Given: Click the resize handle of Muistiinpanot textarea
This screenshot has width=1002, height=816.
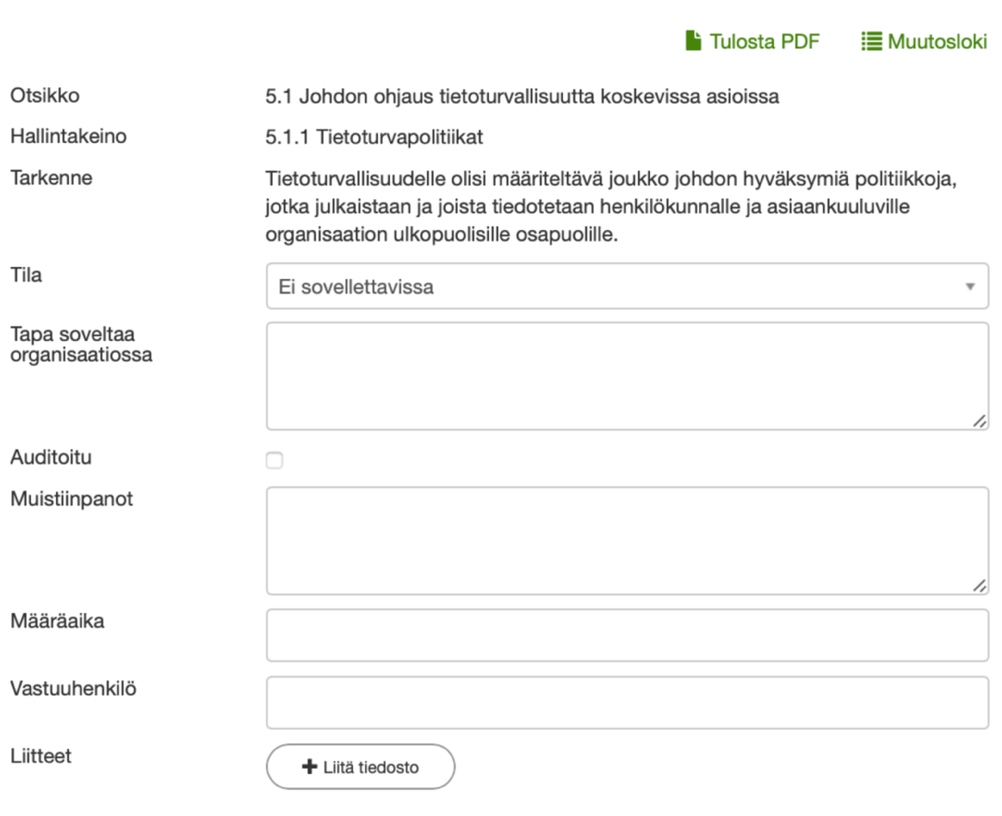Looking at the screenshot, I should (x=979, y=586).
